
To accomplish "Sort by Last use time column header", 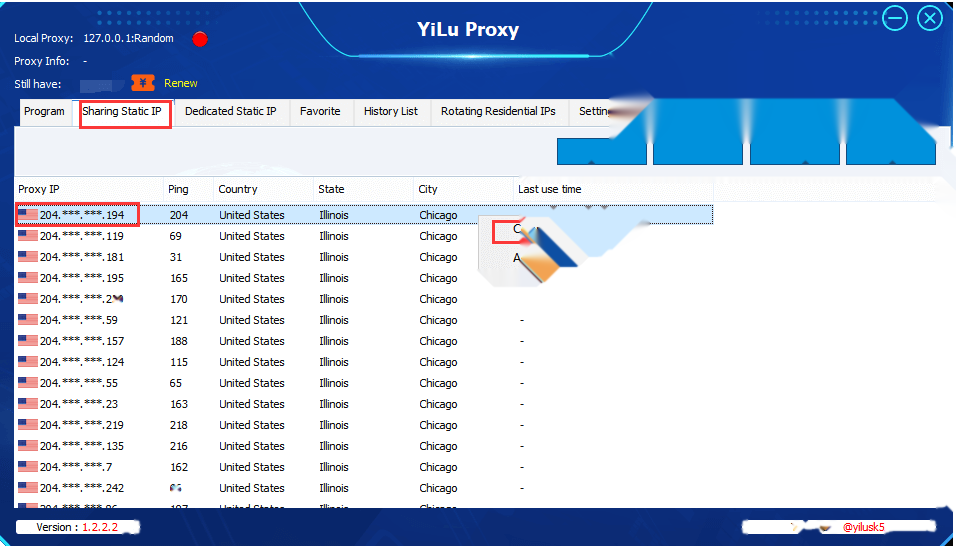I will (x=613, y=190).
